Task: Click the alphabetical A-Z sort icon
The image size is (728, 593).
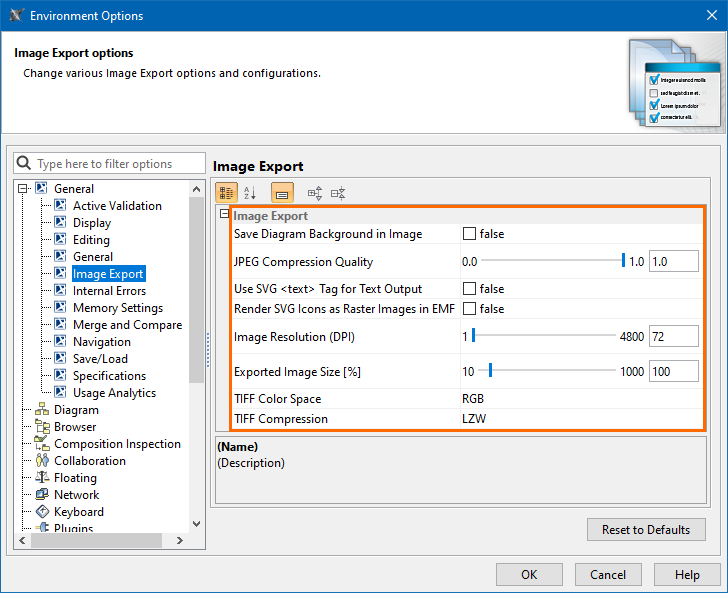Action: click(x=250, y=193)
